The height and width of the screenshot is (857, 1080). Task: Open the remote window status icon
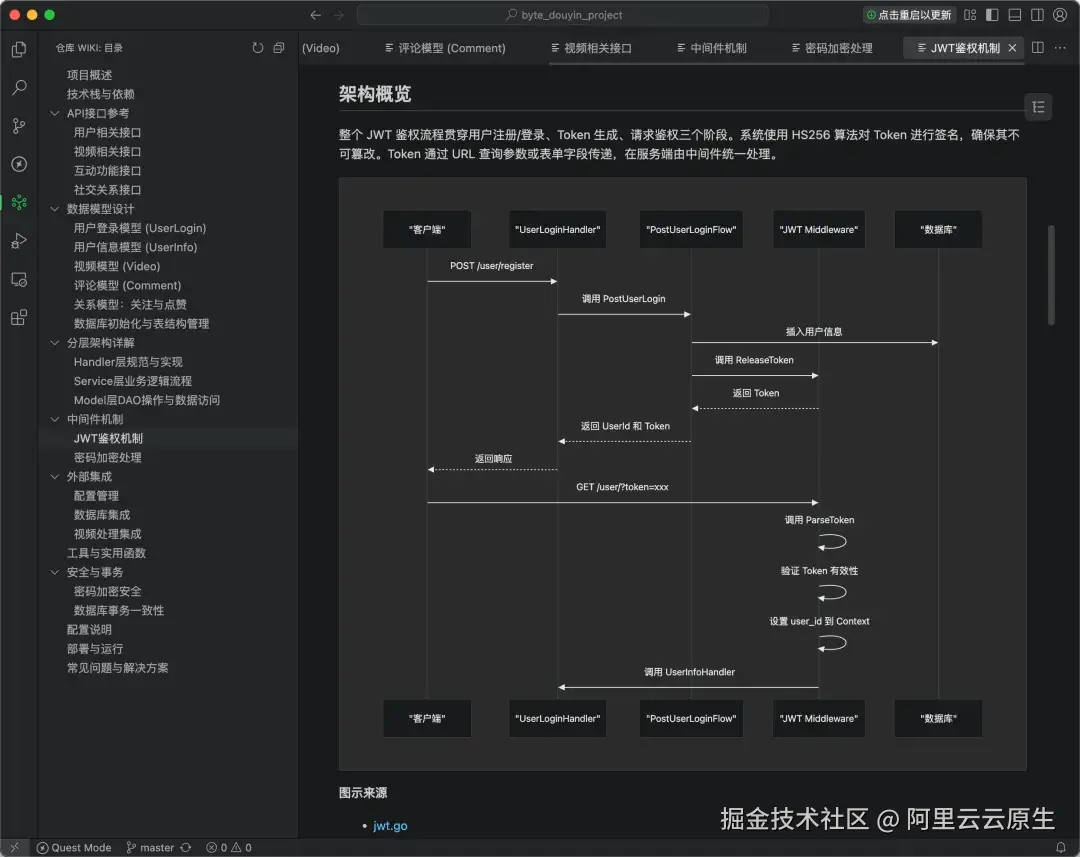coord(14,847)
